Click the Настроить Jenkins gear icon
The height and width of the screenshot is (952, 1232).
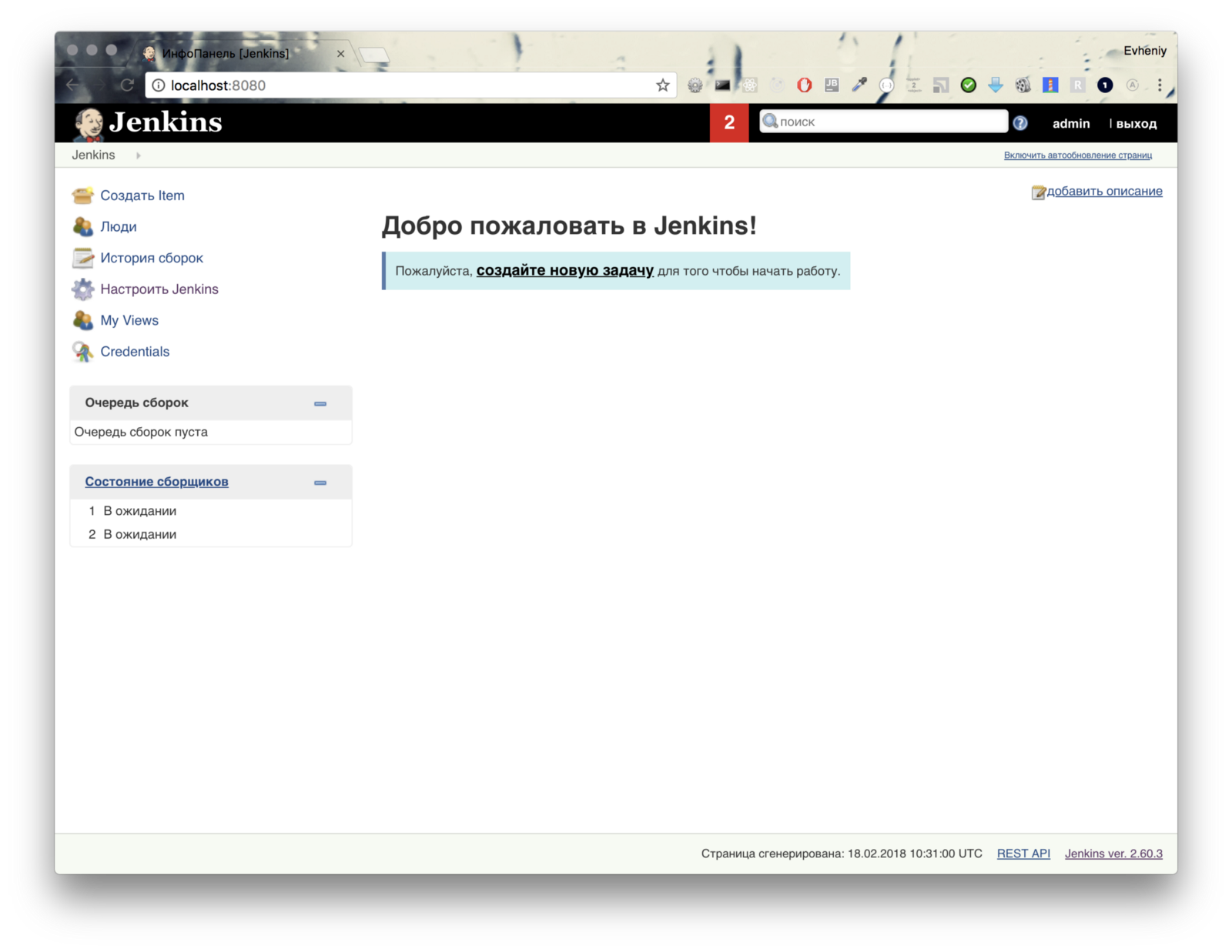coord(82,289)
